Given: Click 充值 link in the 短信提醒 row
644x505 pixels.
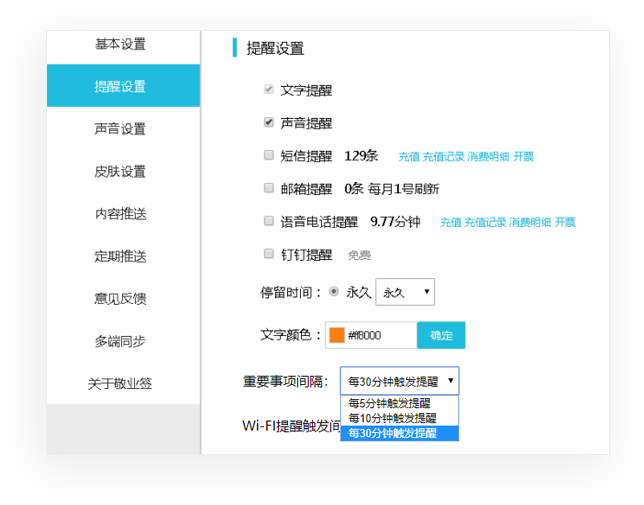Looking at the screenshot, I should (409, 156).
